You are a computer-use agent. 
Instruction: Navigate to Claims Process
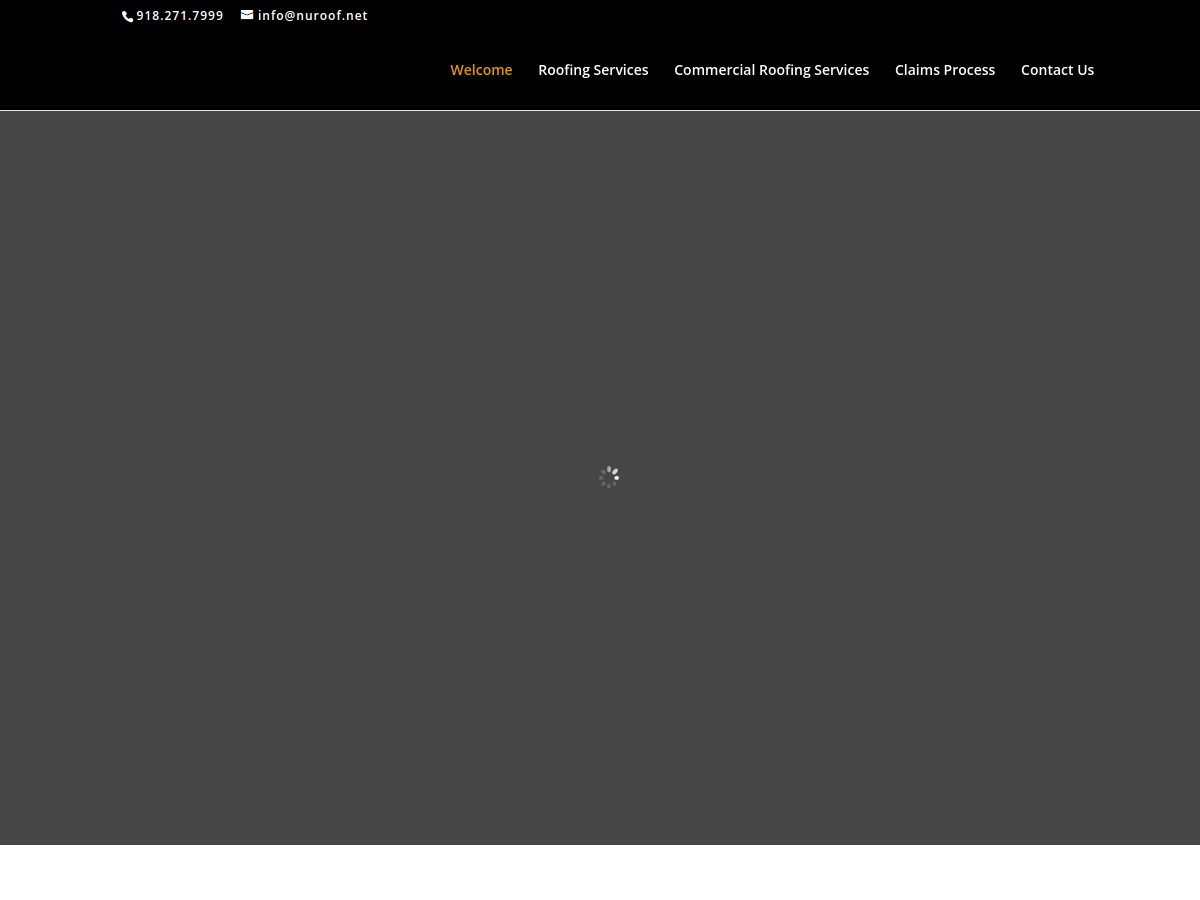(945, 70)
